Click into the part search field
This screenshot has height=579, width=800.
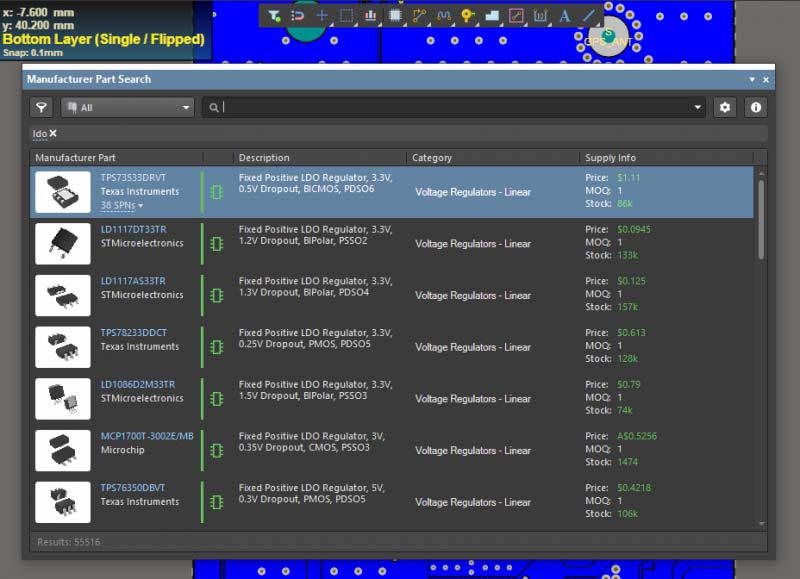tap(454, 108)
